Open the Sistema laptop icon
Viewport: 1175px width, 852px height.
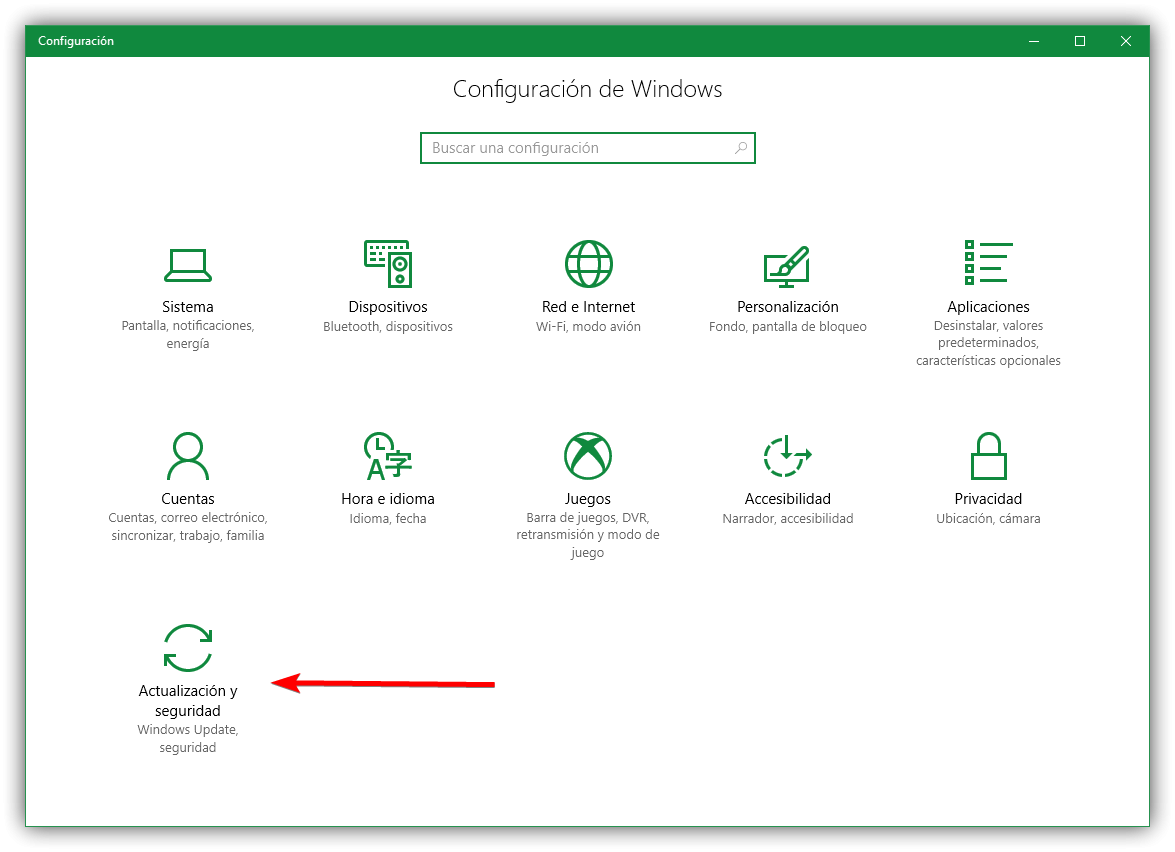188,264
